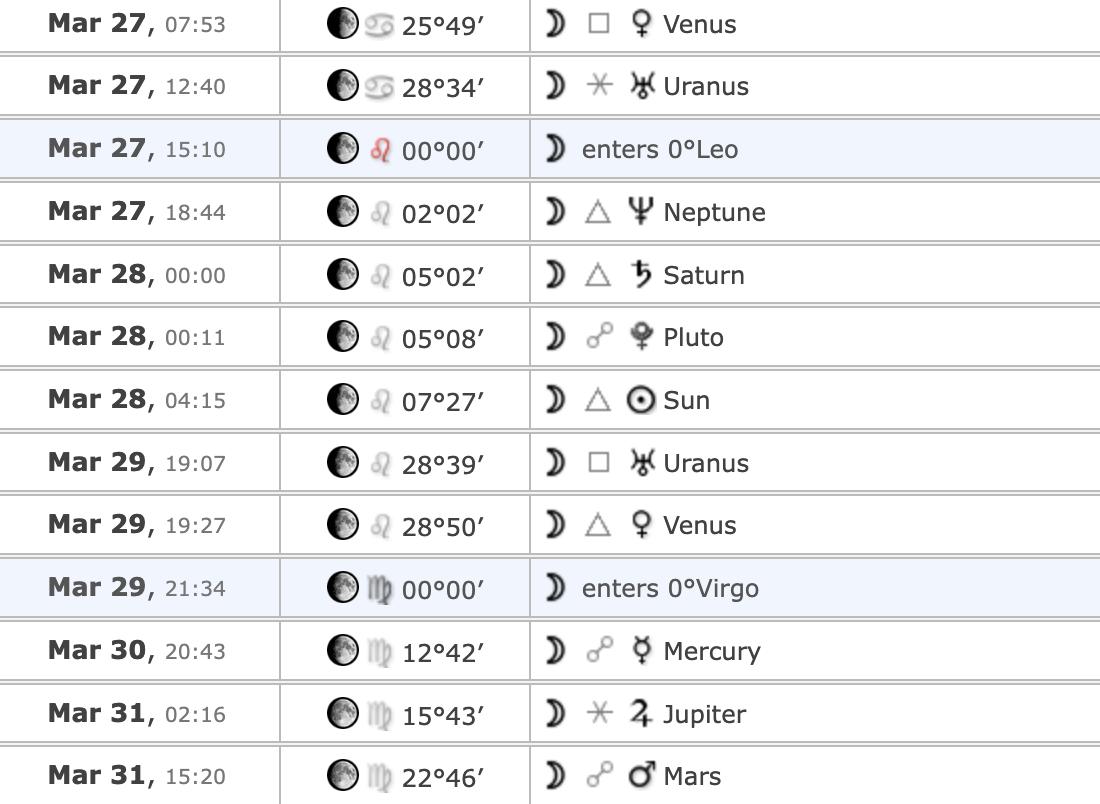Click the Mars glyph icon
1100x804 pixels.
click(x=642, y=775)
